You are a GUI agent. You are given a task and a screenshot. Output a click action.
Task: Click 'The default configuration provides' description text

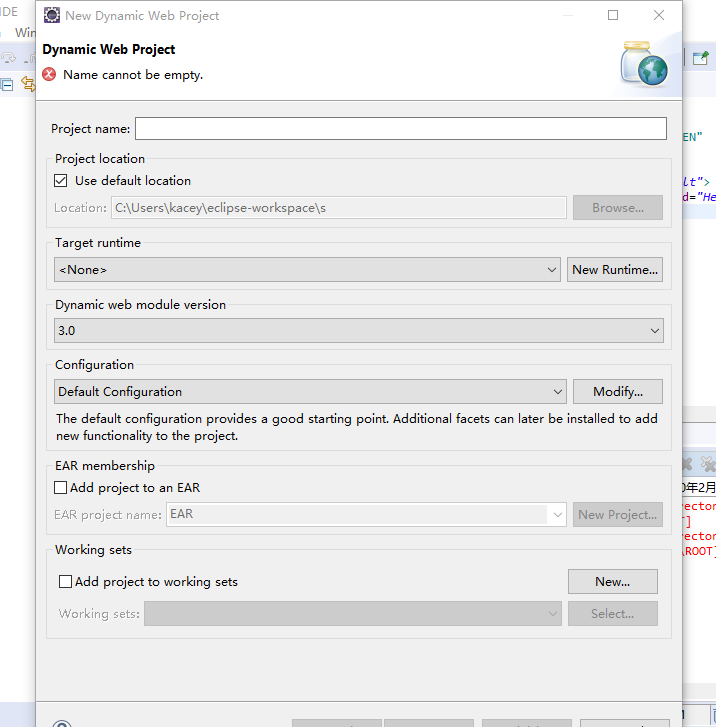coord(357,427)
